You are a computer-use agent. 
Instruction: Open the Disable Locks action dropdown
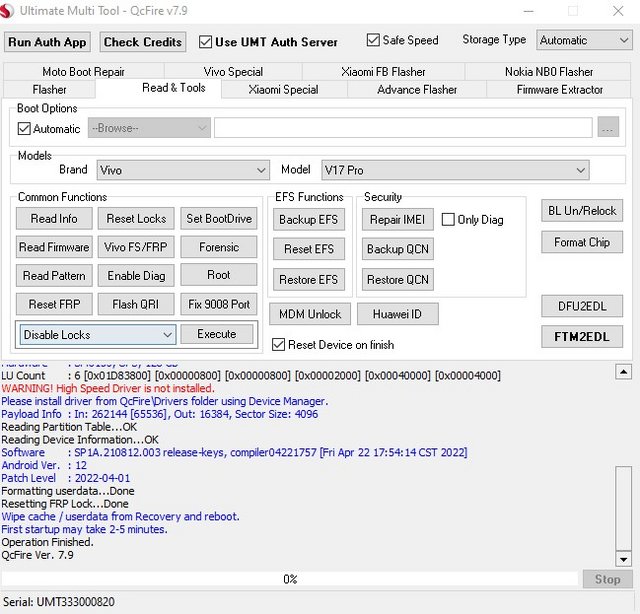point(98,334)
